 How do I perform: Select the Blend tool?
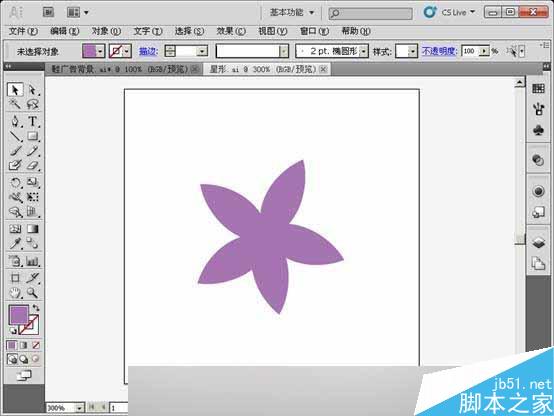point(33,243)
